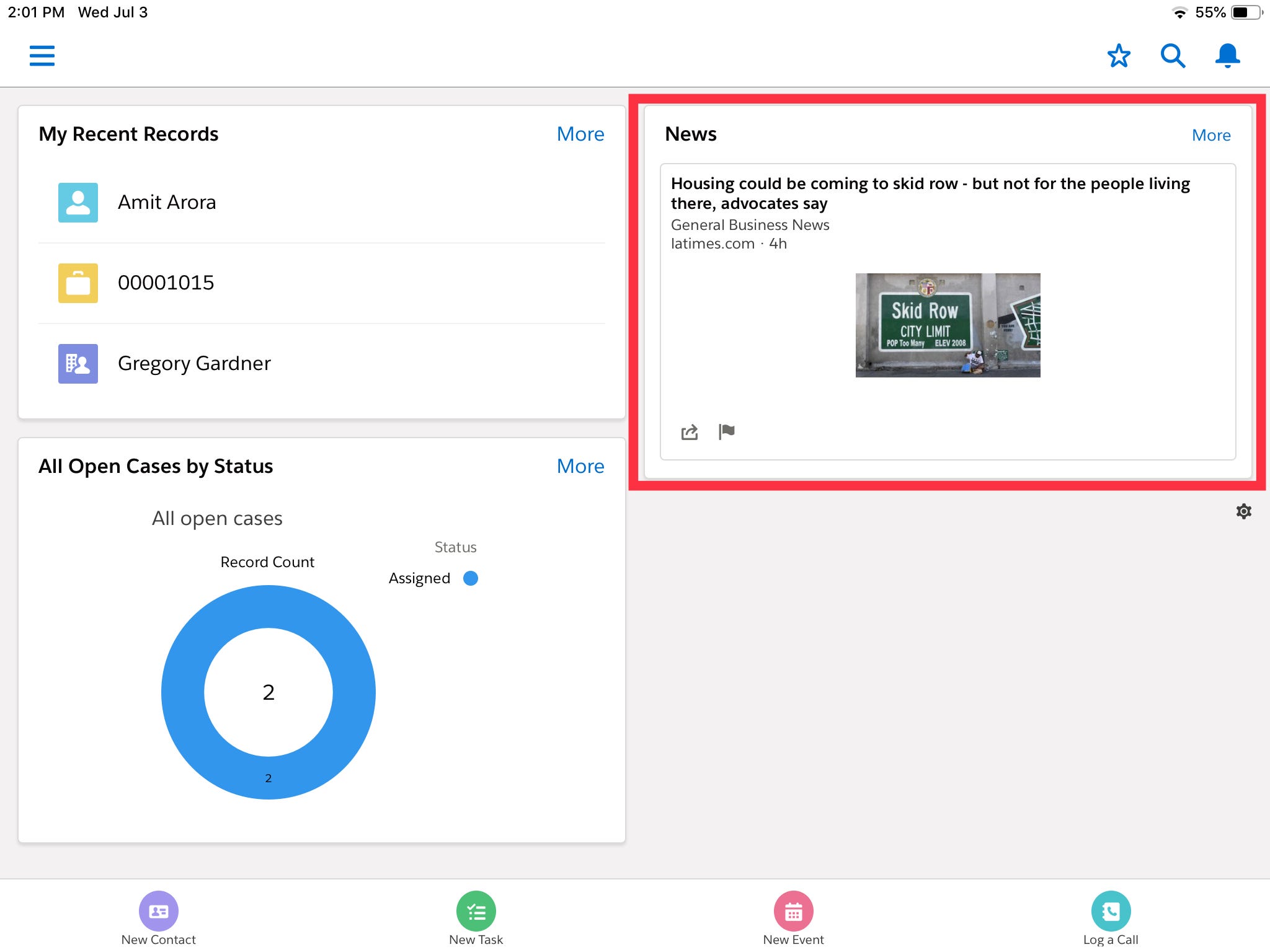Tap the New Task action icon
Viewport: 1270px width, 952px height.
[476, 910]
